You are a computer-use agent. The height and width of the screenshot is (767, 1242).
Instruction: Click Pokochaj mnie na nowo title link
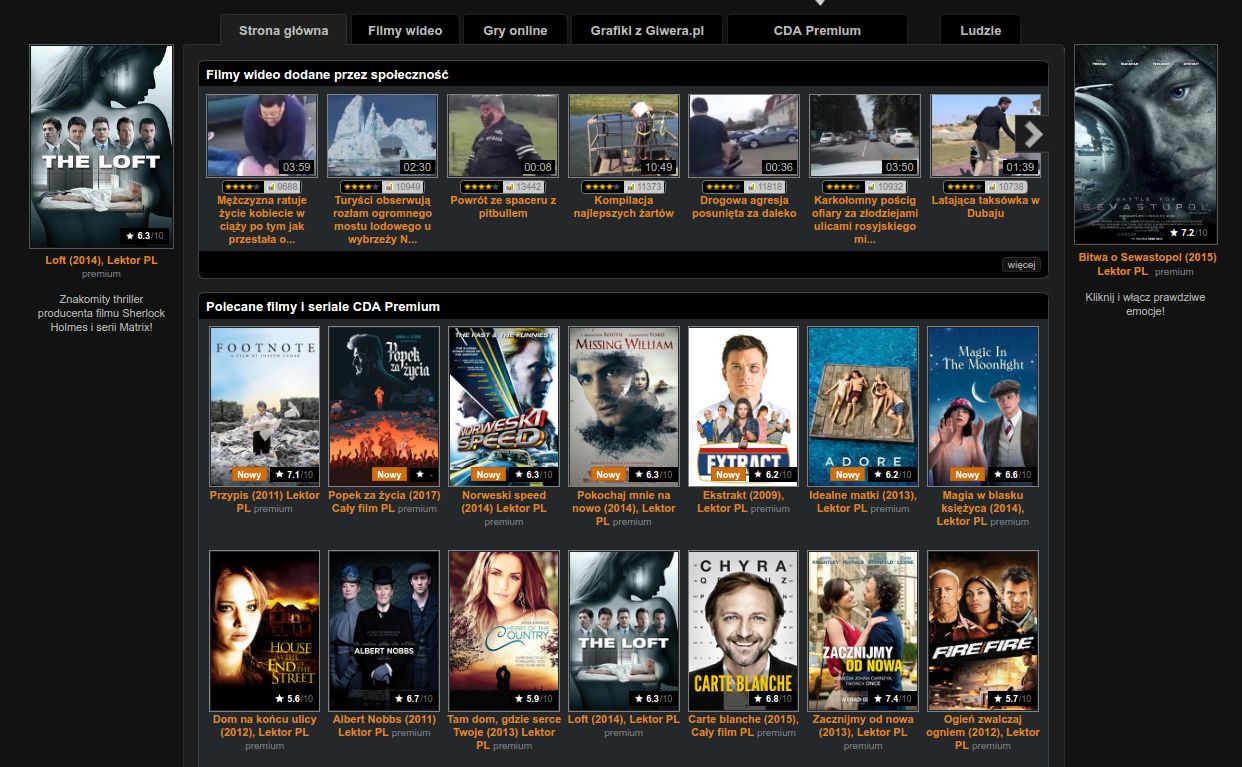pos(624,508)
